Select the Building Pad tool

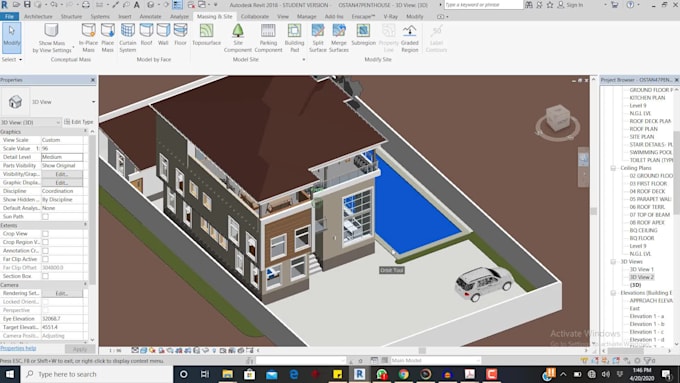(294, 37)
